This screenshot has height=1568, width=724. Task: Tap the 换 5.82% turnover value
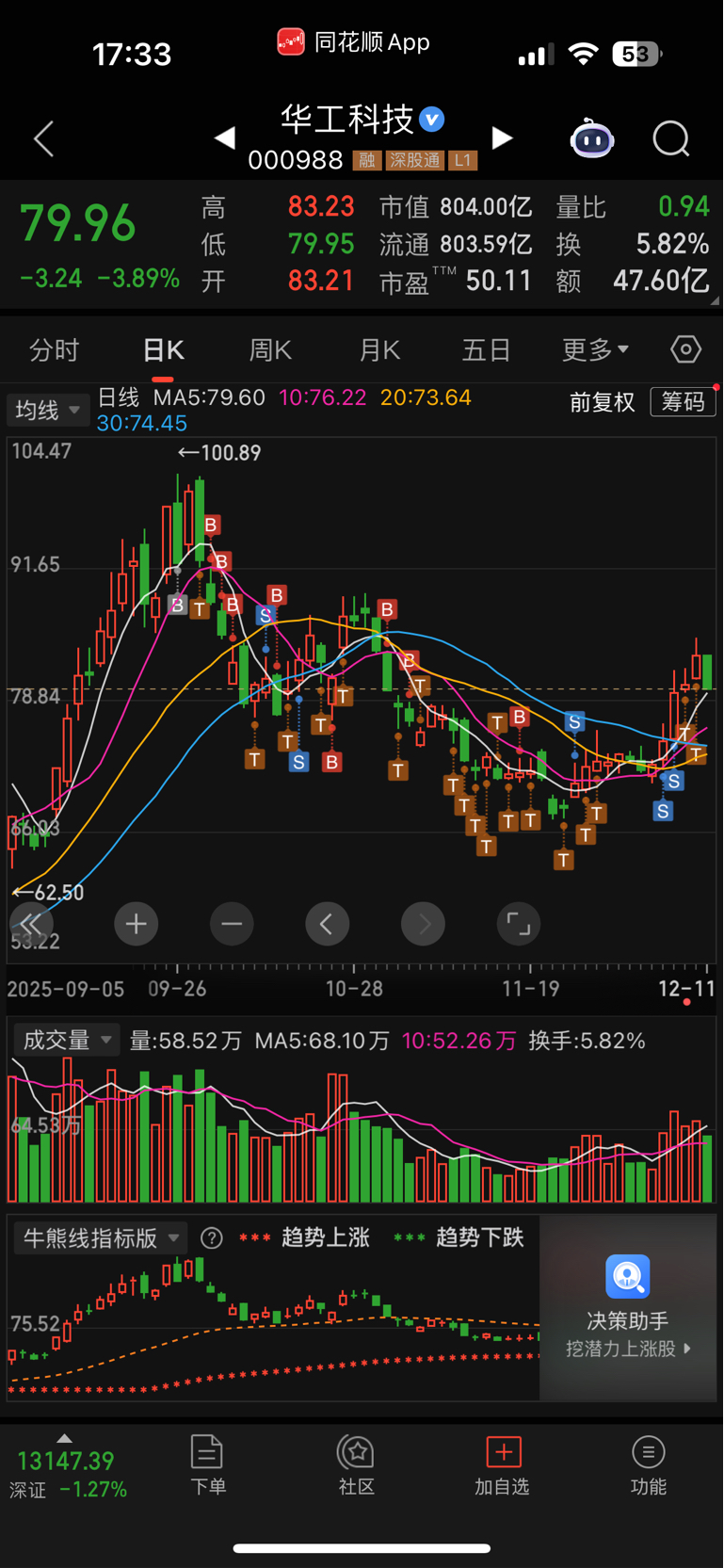tap(632, 244)
